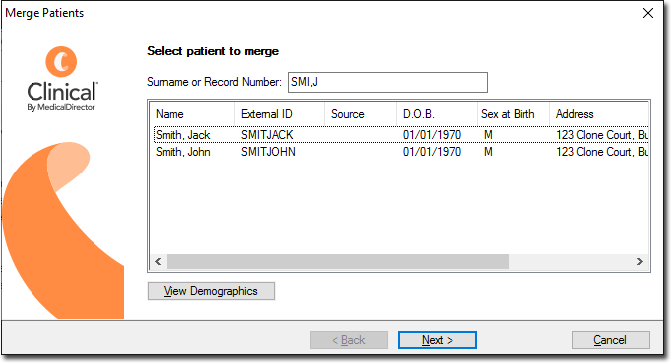Close the Merge Patients dialog
This screenshot has width=671, height=363.
click(x=648, y=13)
